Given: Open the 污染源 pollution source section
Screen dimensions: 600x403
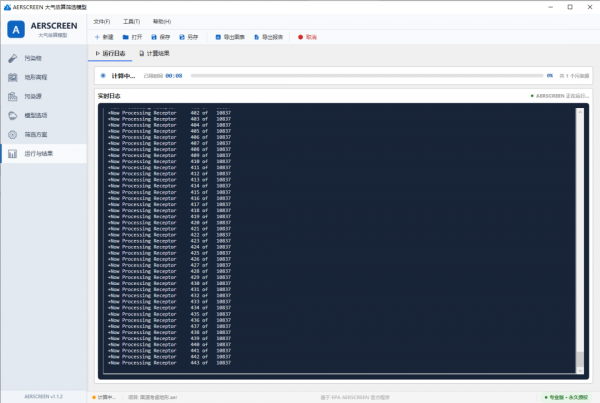Looking at the screenshot, I should (44, 96).
